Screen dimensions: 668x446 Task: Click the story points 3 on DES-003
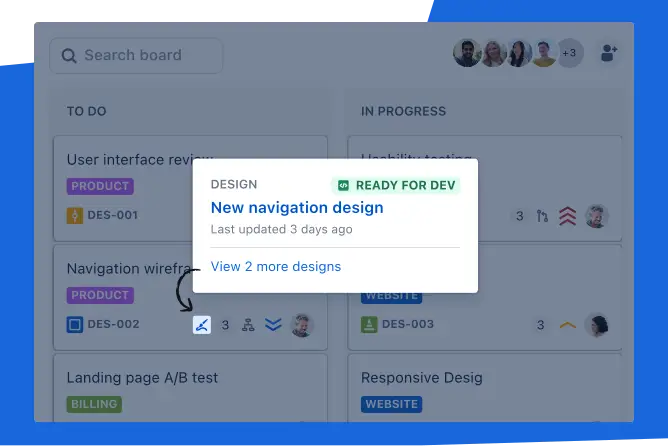(540, 325)
